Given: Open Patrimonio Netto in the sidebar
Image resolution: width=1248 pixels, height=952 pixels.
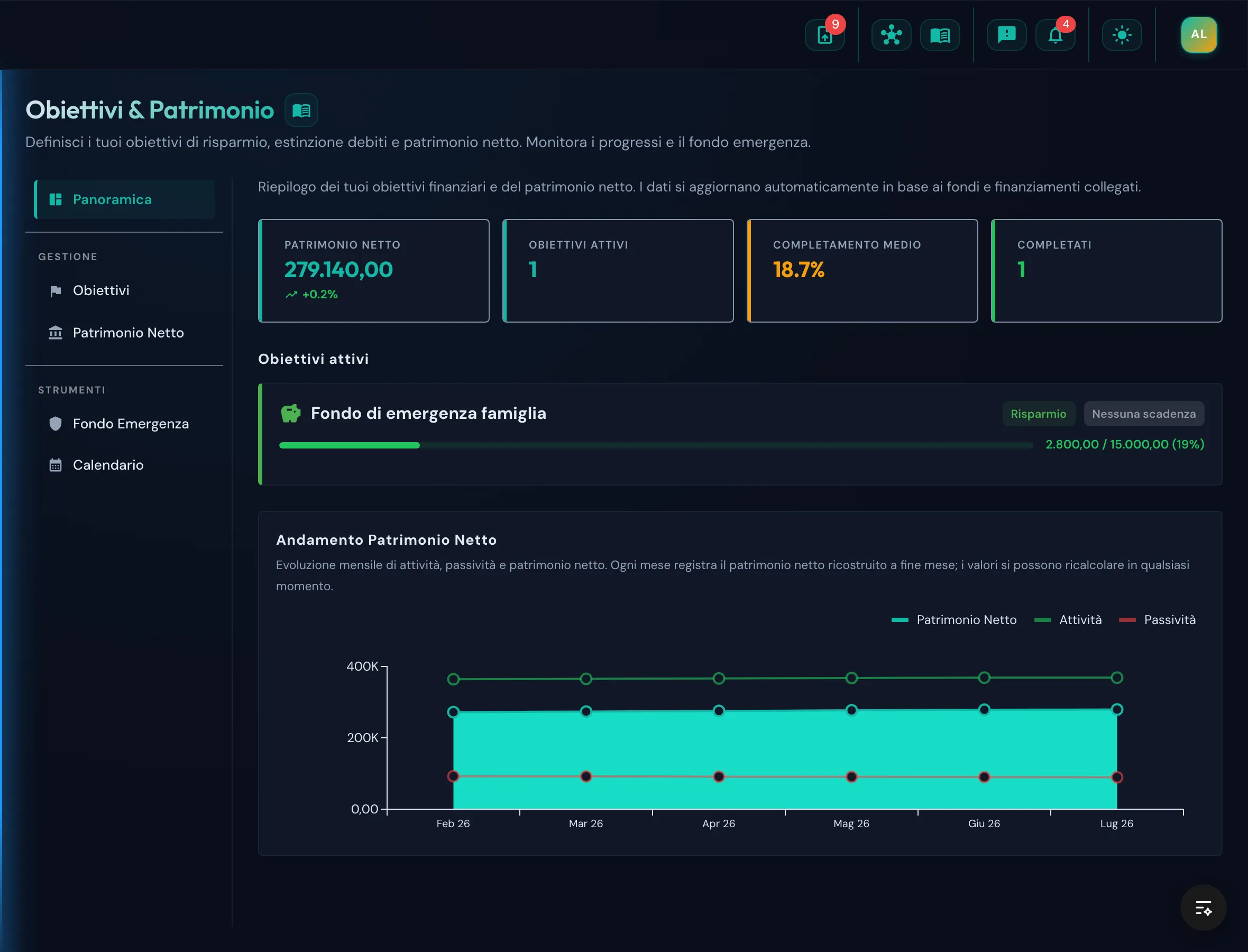Looking at the screenshot, I should 125,333.
